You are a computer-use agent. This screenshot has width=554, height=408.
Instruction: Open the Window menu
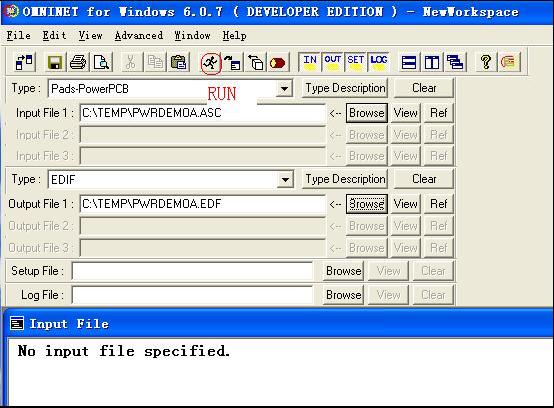point(192,35)
